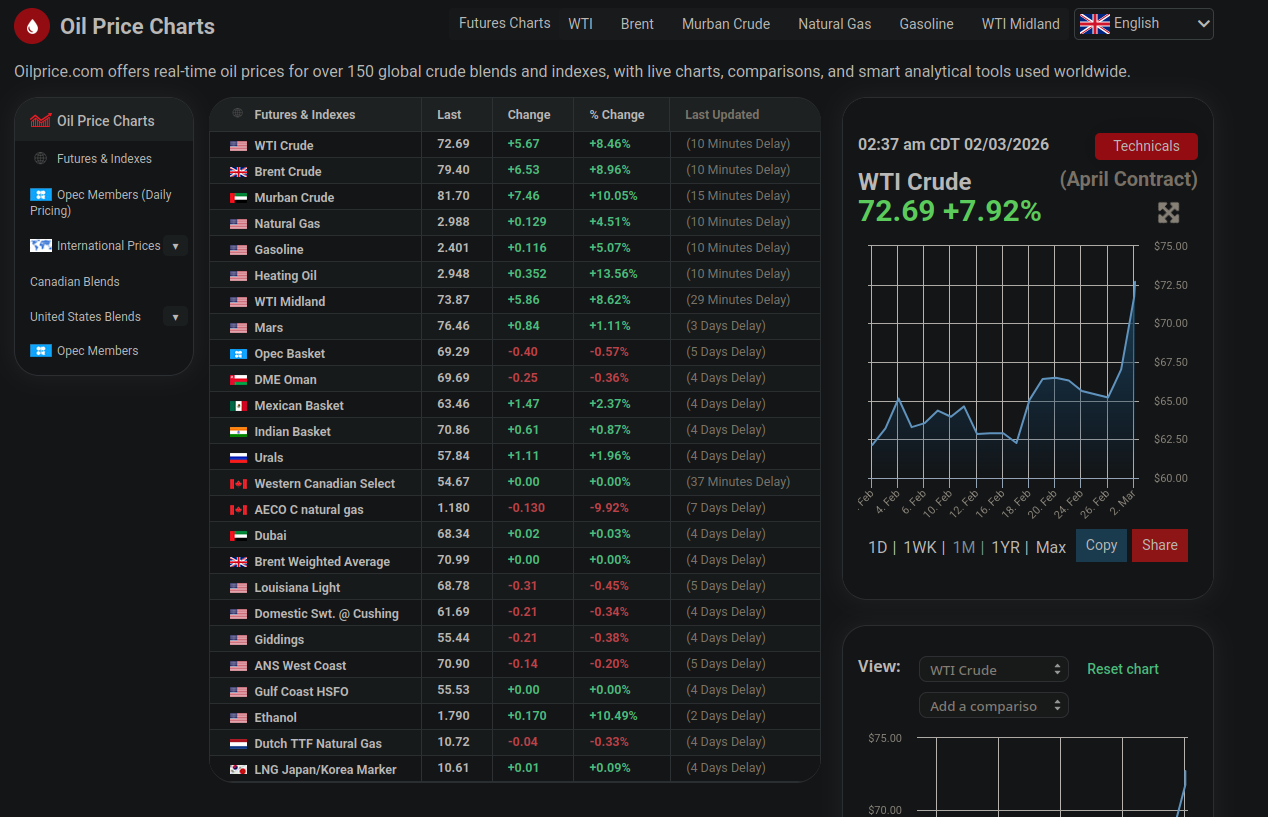Click the Reset chart link
Image resolution: width=1268 pixels, height=817 pixels.
coord(1123,669)
